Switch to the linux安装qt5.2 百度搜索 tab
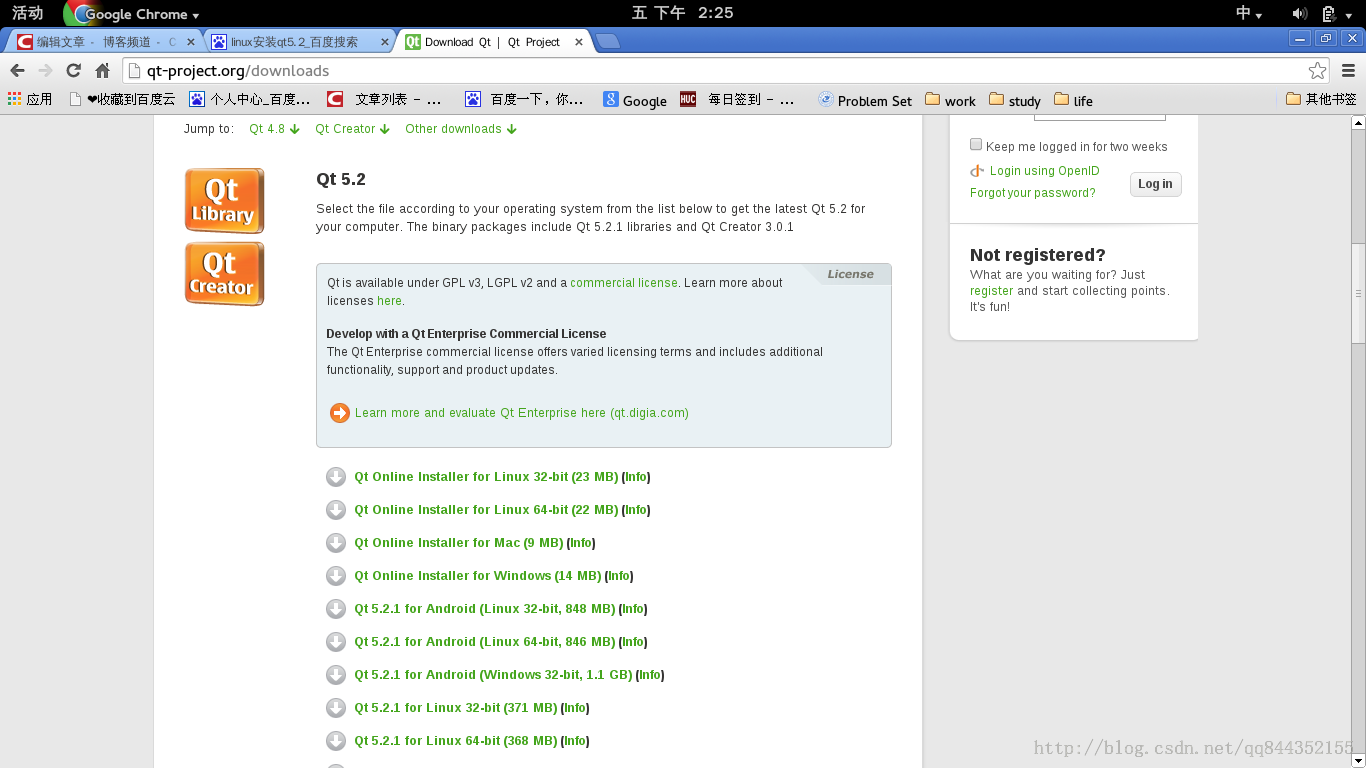Screen dimensions: 1366x768 pos(300,42)
